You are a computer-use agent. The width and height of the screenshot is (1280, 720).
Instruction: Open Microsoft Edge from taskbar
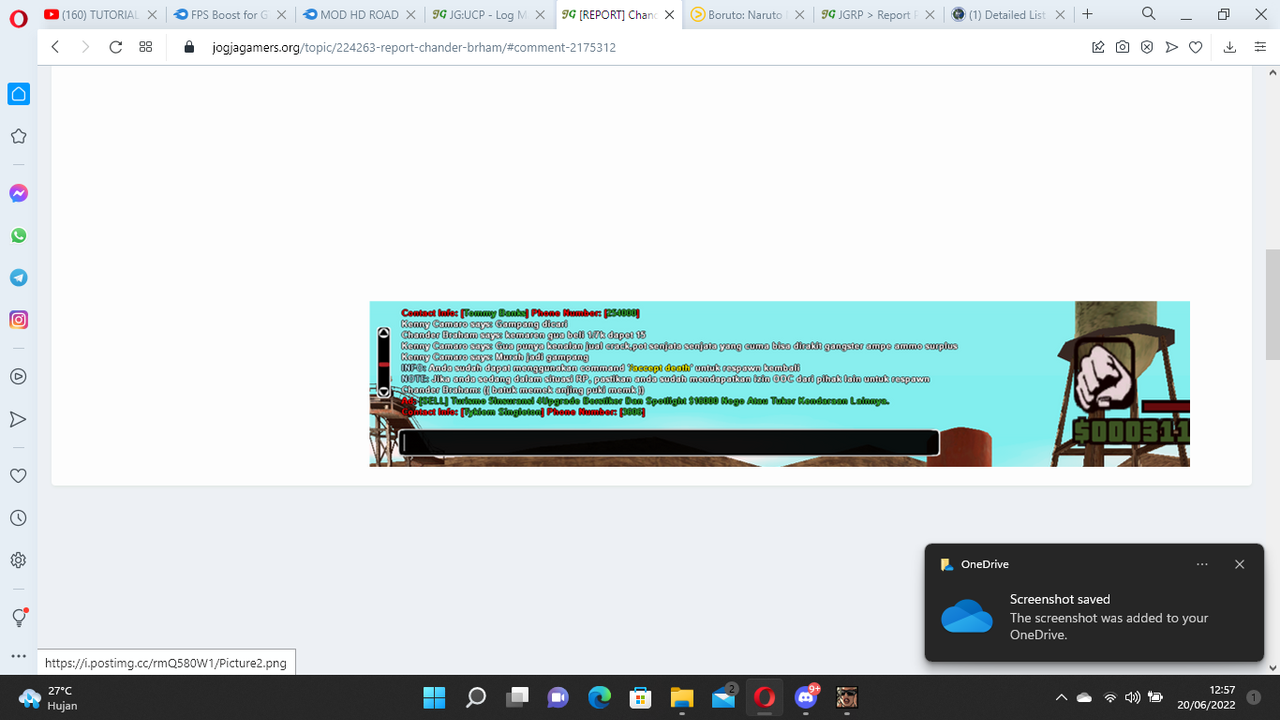click(x=599, y=697)
